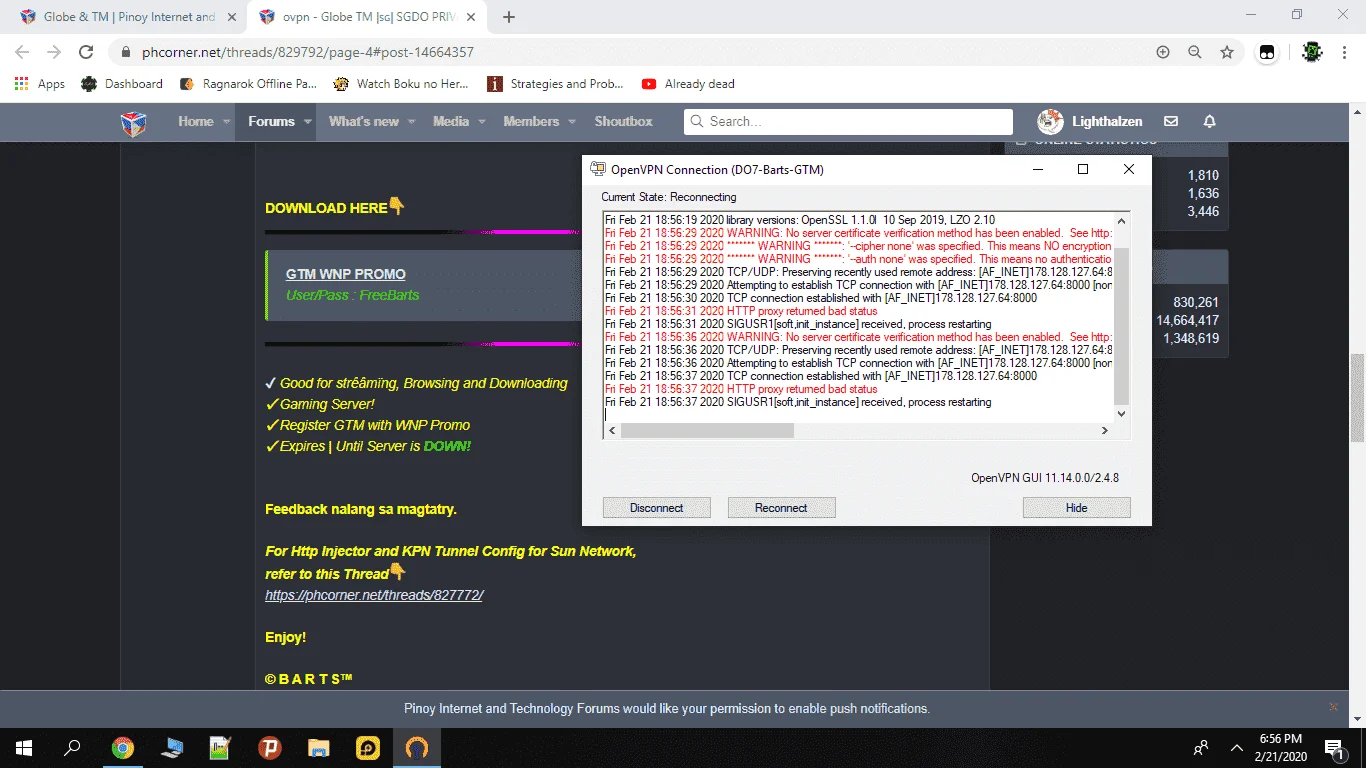This screenshot has width=1366, height=768.
Task: Open the forum inbox envelope icon
Action: (x=1173, y=121)
